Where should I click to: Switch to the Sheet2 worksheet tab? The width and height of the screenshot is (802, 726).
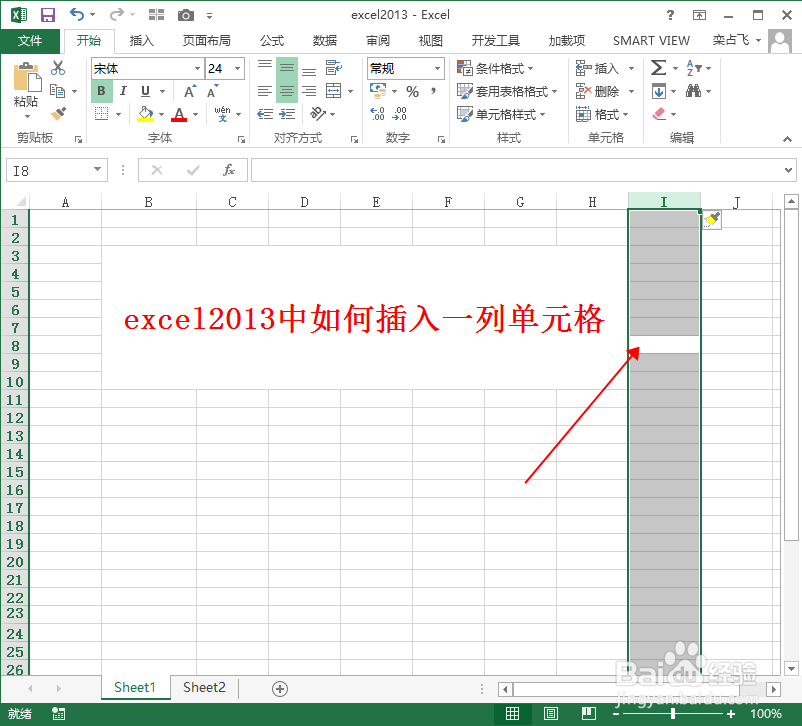(x=203, y=688)
